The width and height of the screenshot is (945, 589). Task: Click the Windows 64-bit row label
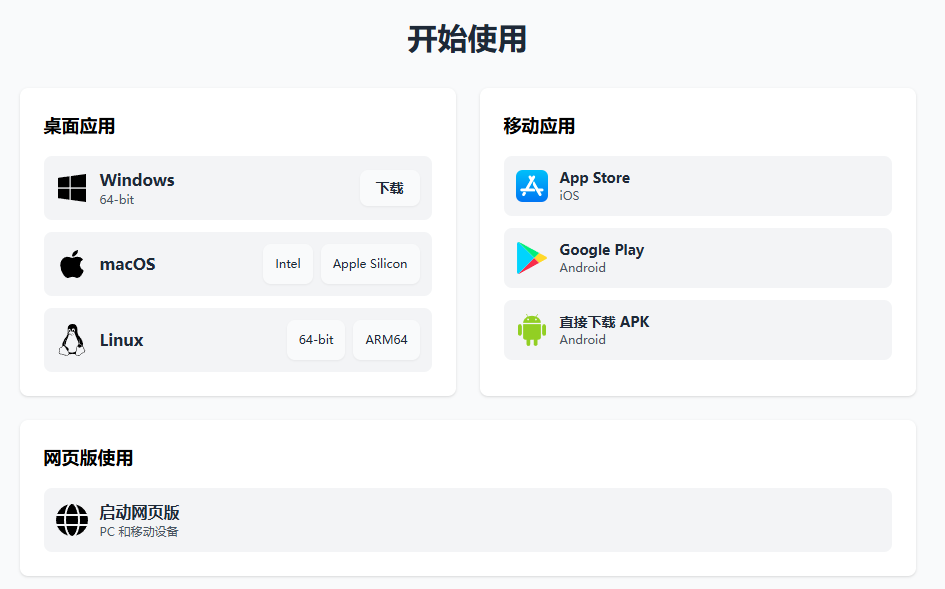pos(137,181)
